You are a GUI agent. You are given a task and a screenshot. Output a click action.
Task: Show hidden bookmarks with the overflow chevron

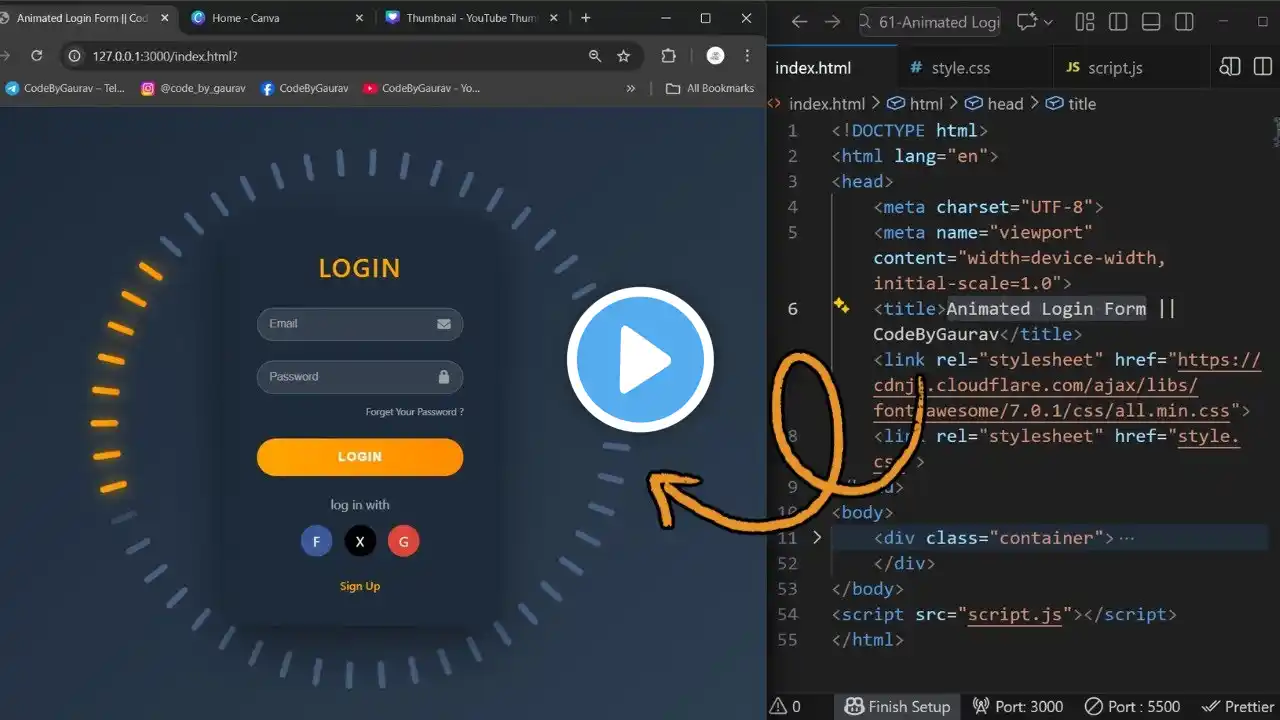coord(631,88)
